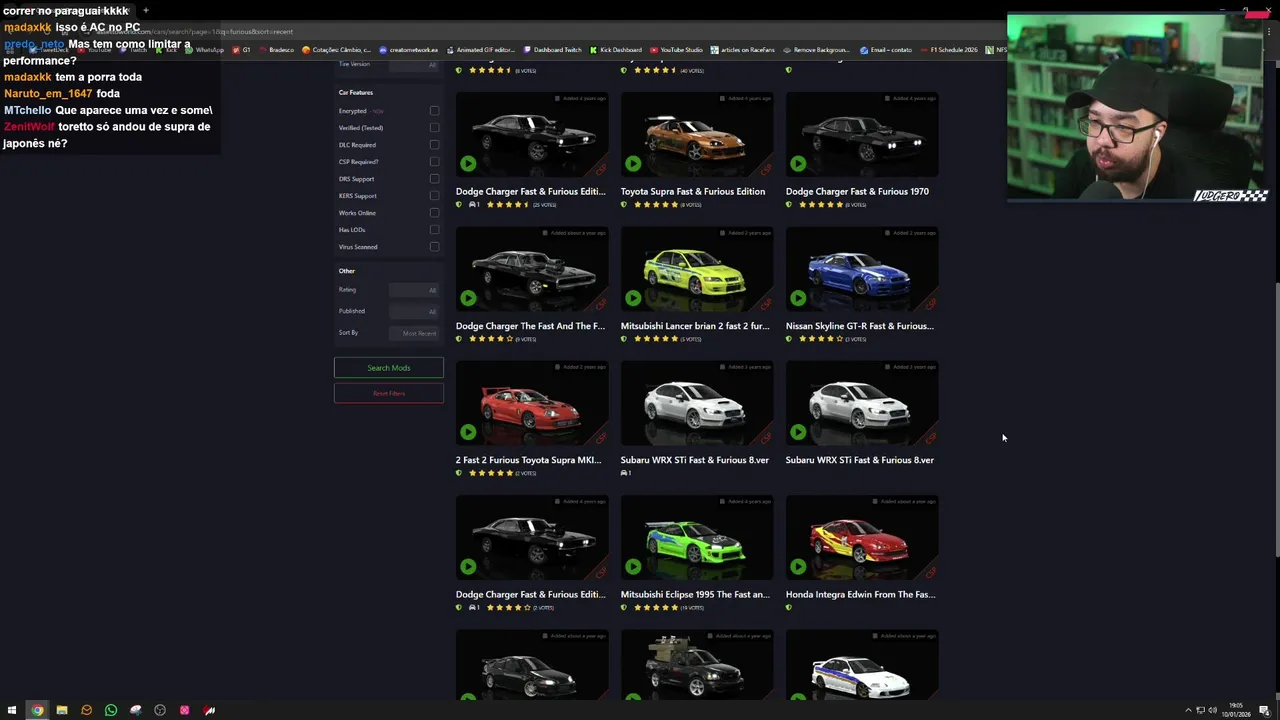
Task: Open the green Mitsubishi Eclipse thumbnail
Action: coord(697,538)
